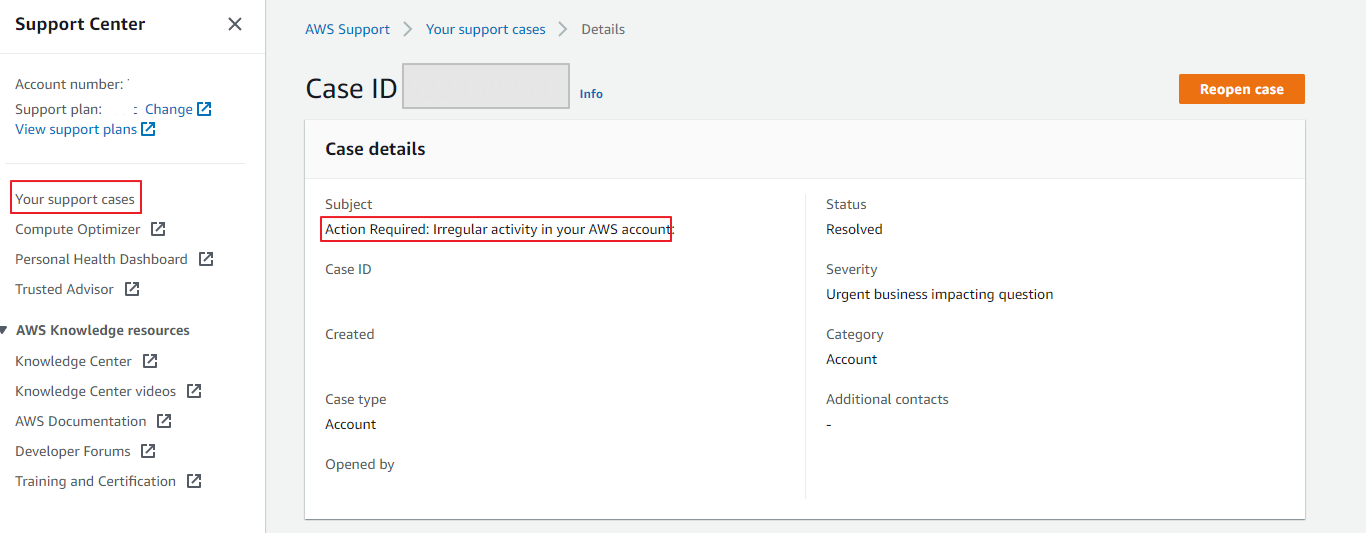Click the Account value under Case type
This screenshot has width=1366, height=533.
[350, 424]
